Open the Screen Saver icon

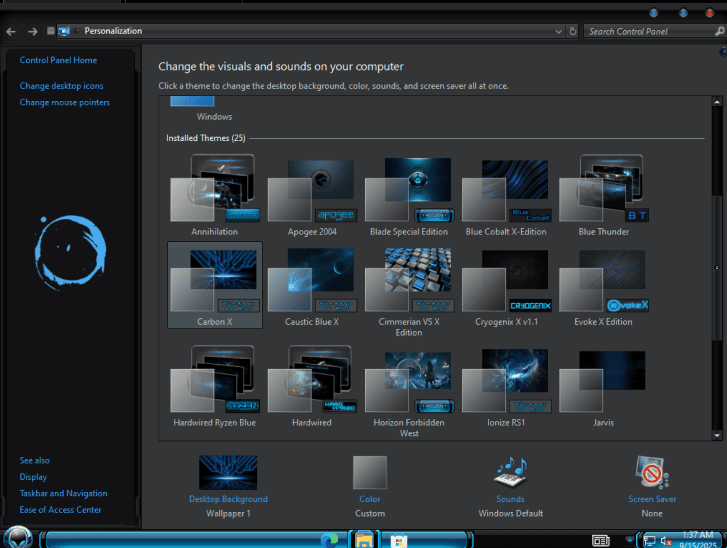coord(652,473)
